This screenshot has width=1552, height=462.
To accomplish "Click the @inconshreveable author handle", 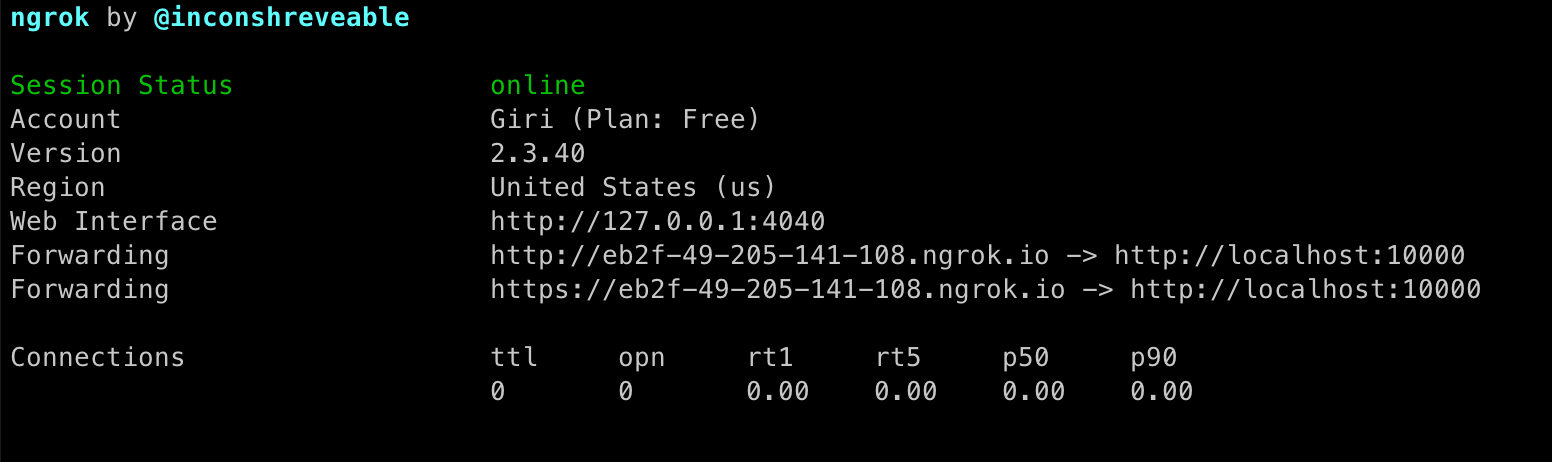I will tap(281, 18).
